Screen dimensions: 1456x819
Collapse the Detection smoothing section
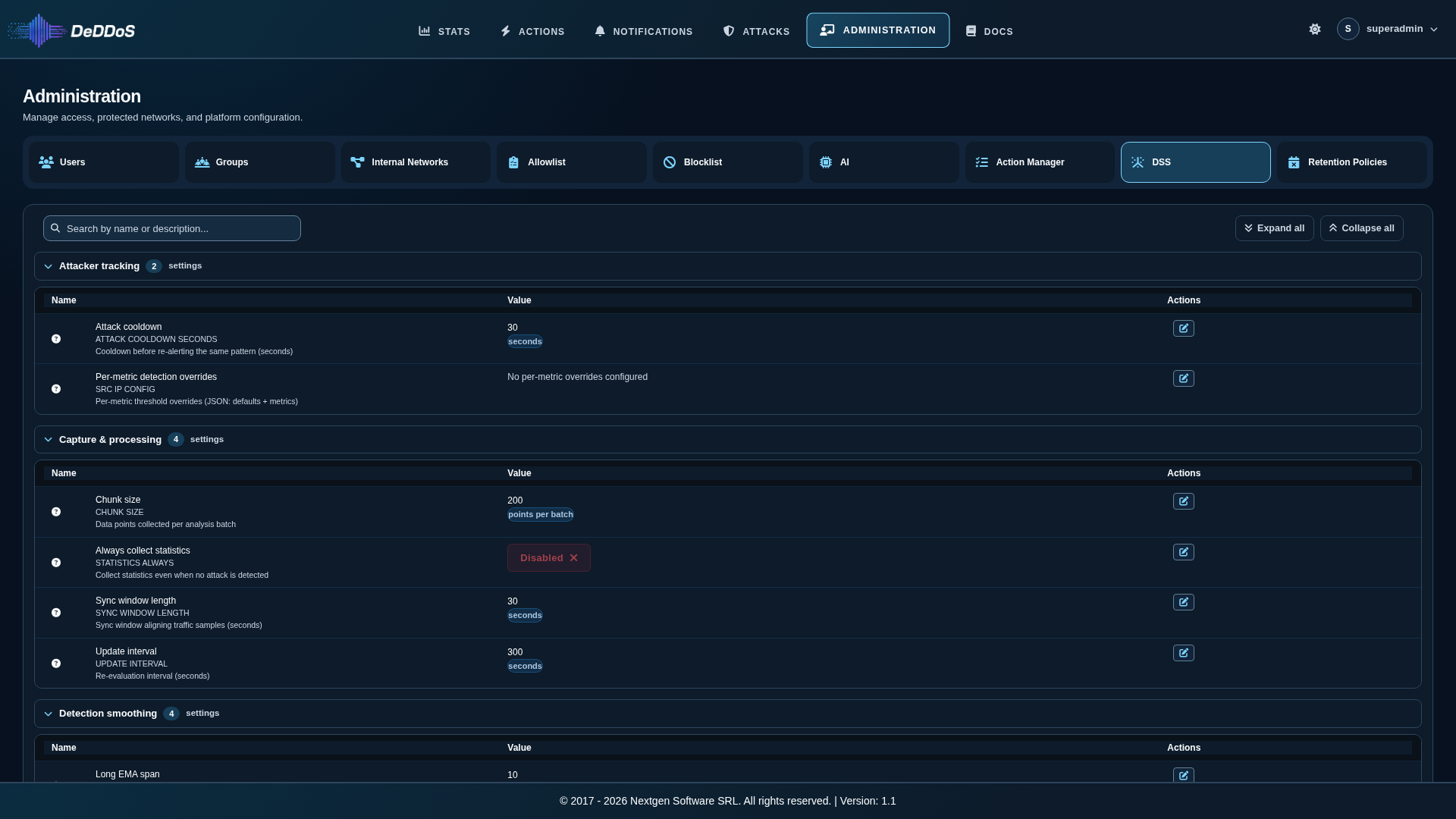[x=728, y=714]
